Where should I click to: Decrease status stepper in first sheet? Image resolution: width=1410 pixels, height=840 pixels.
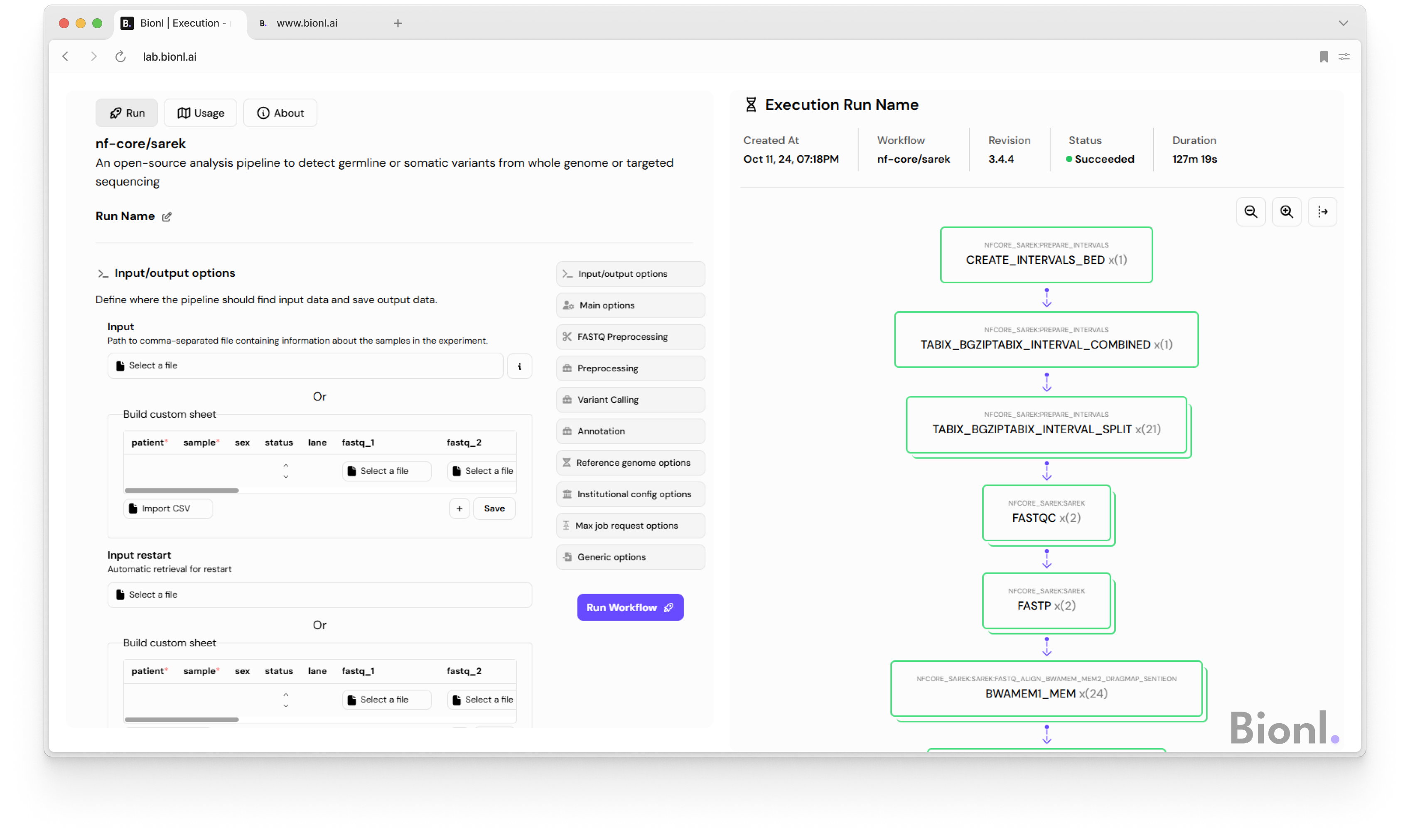click(x=286, y=477)
